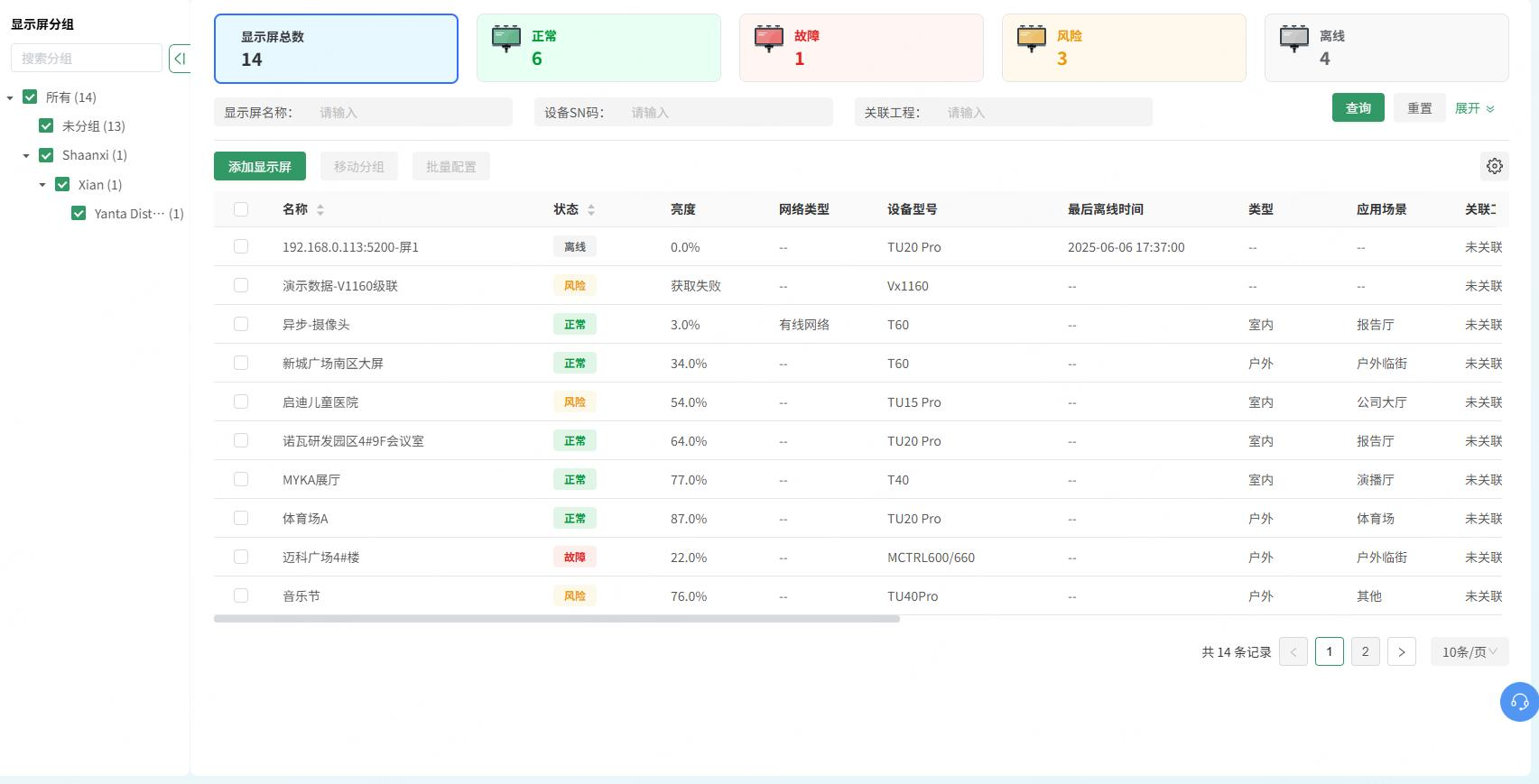Select the 显示屏总数 14 summary card
1539x784 pixels.
336,49
